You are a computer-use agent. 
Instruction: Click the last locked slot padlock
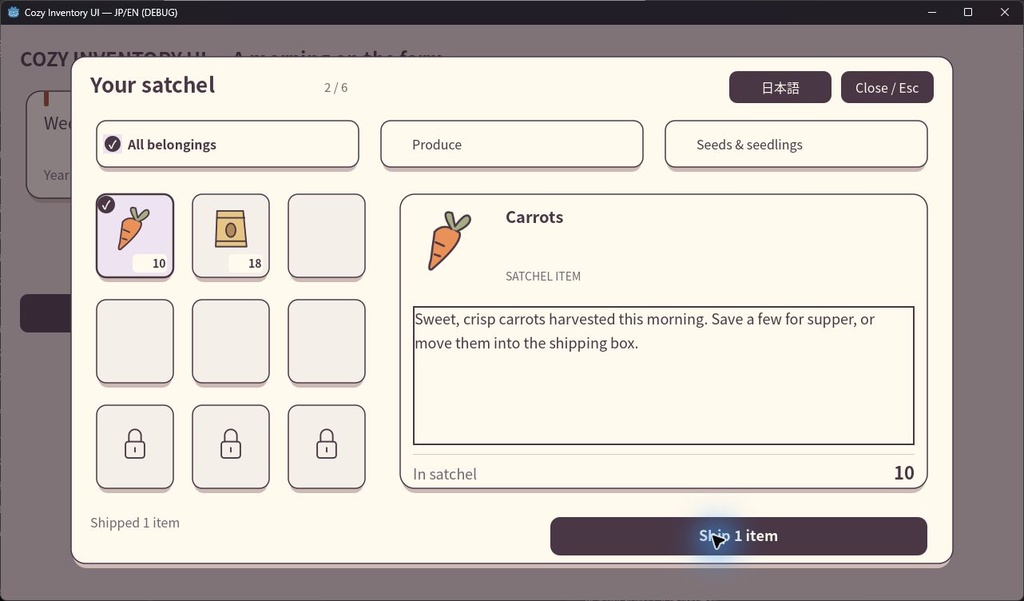pyautogui.click(x=327, y=444)
